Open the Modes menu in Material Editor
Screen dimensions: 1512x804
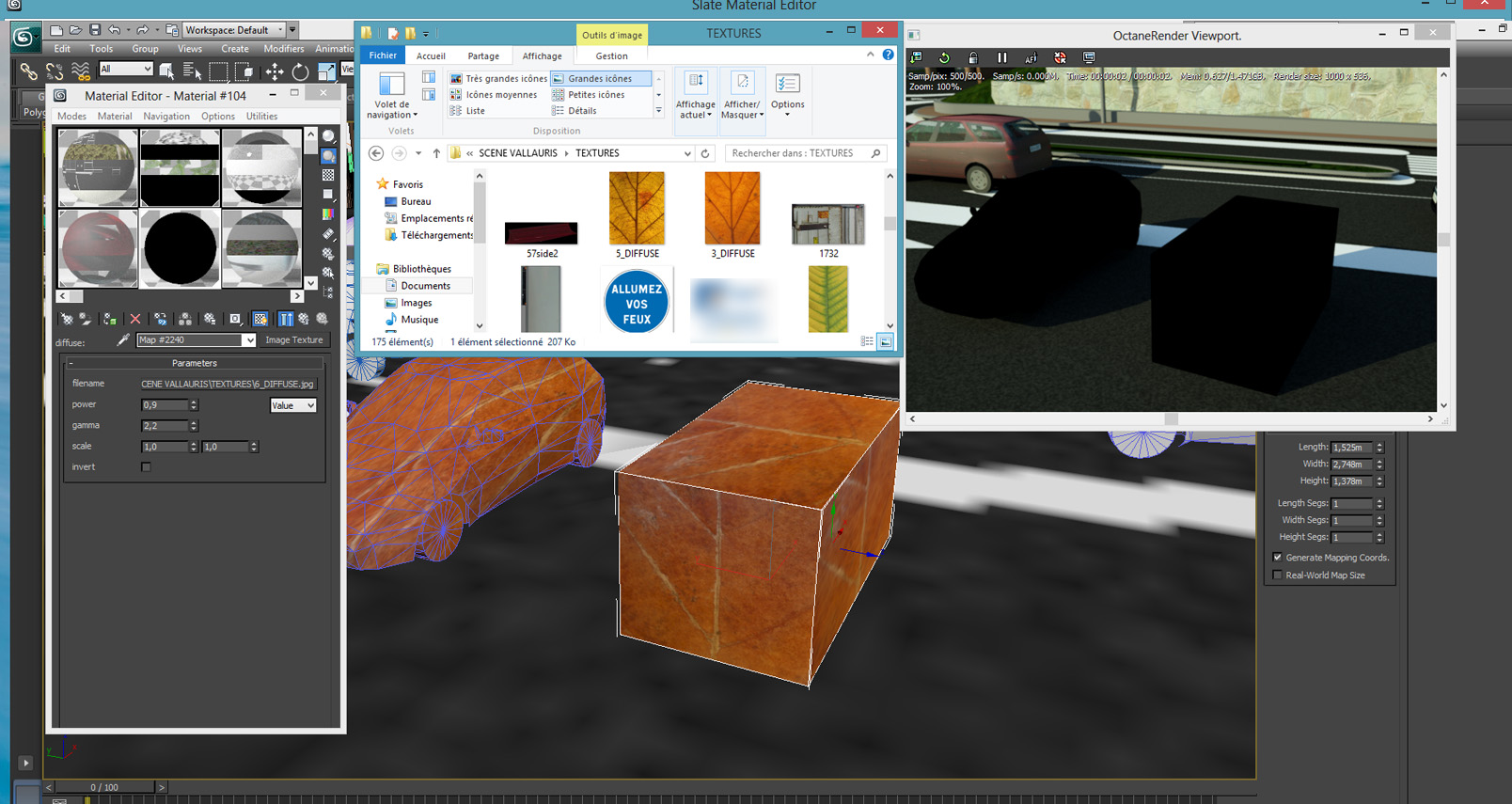(x=71, y=117)
